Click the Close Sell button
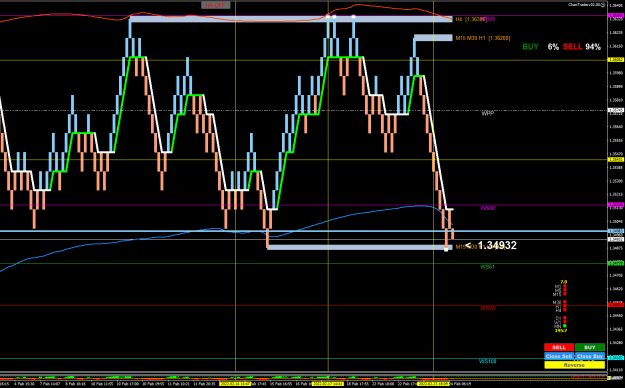This screenshot has height=388, width=625. [x=559, y=356]
